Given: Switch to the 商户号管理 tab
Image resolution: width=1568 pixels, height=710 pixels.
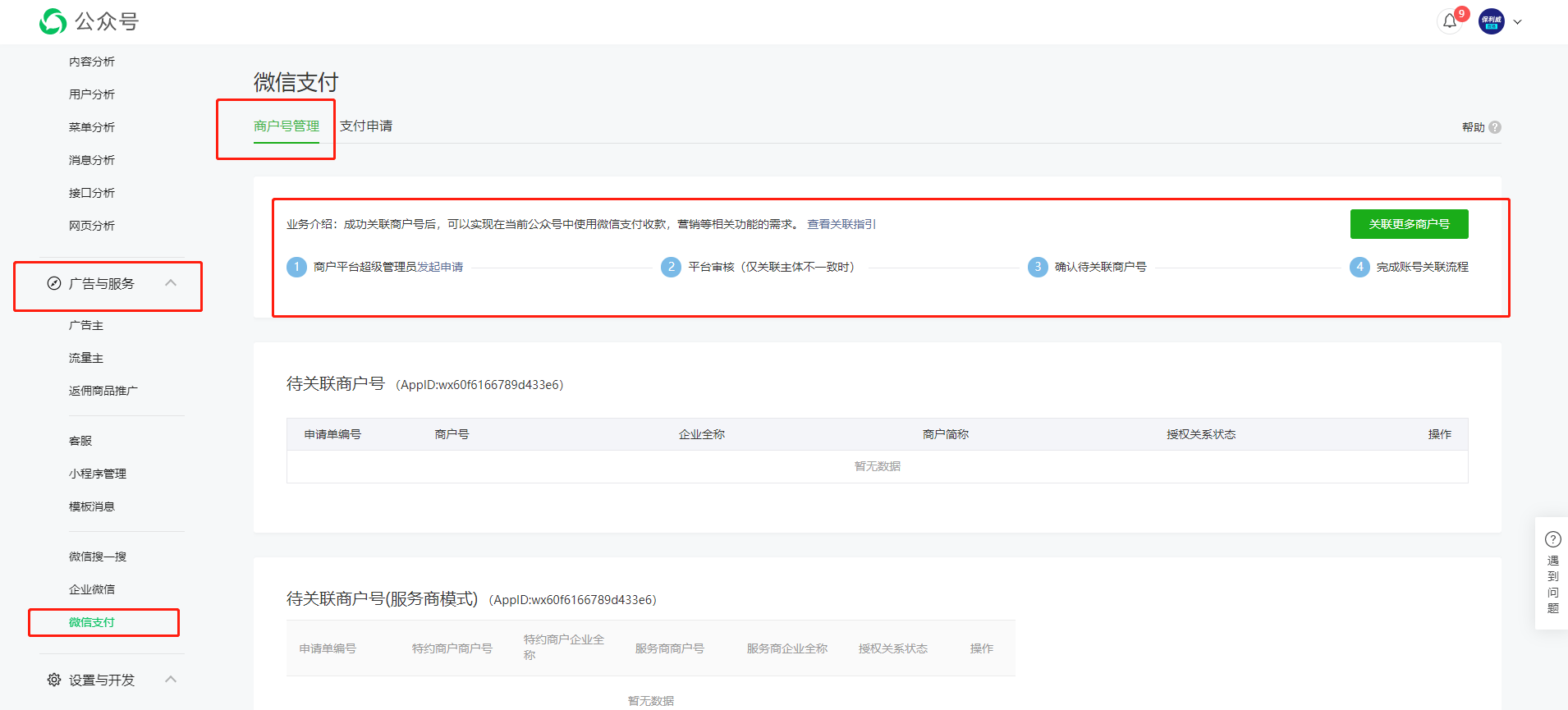Looking at the screenshot, I should point(287,126).
